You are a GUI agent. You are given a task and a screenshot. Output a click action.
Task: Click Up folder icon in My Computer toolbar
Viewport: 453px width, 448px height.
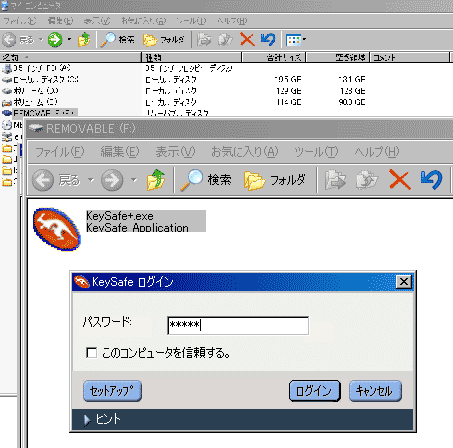click(x=84, y=40)
